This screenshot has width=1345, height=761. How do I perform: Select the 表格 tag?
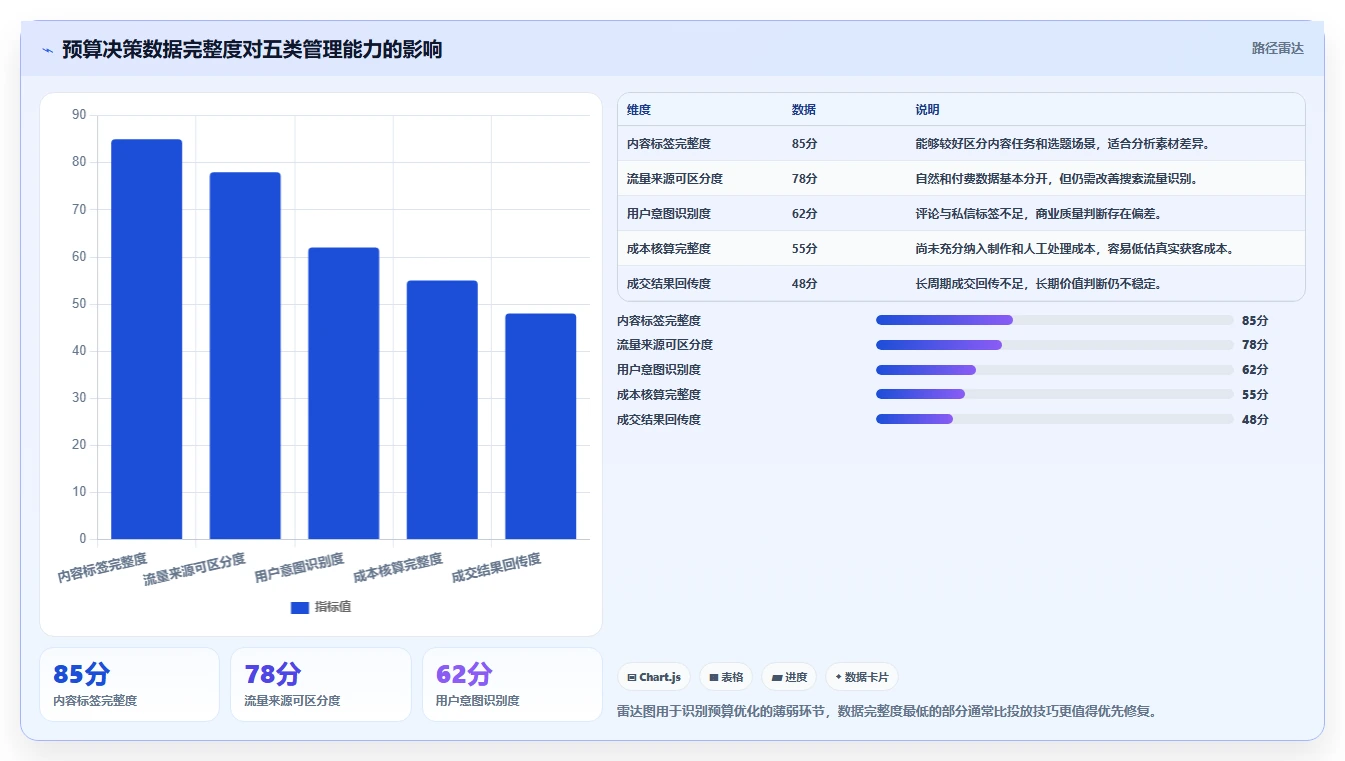click(x=726, y=677)
